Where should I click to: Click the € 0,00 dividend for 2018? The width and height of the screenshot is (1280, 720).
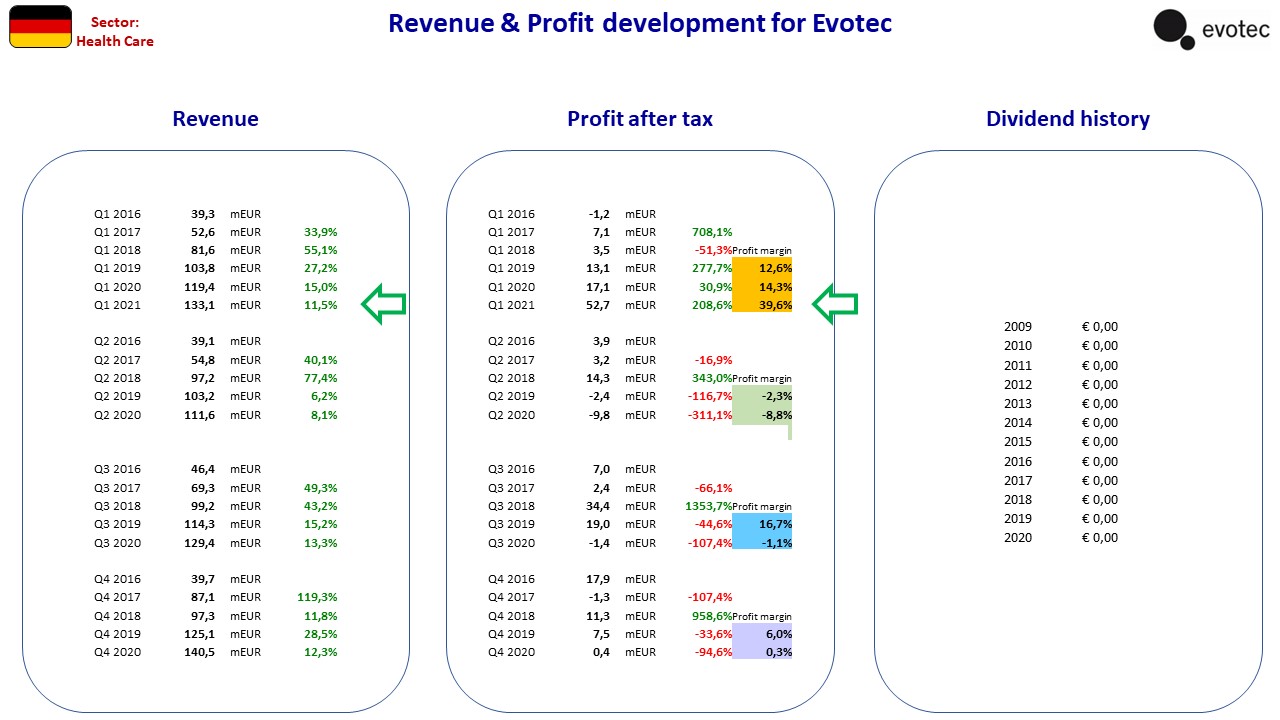point(1100,499)
